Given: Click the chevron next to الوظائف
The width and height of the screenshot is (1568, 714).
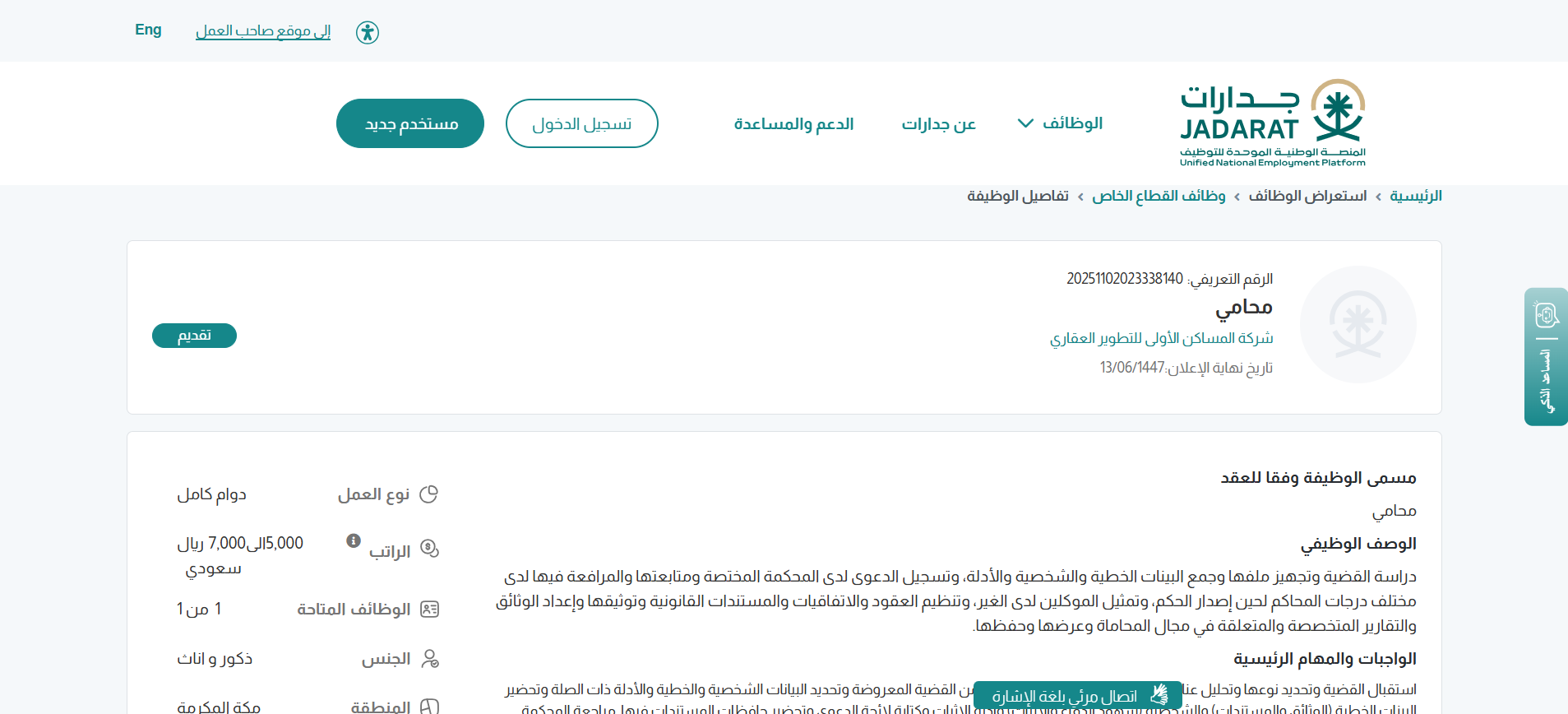Looking at the screenshot, I should pos(1025,123).
